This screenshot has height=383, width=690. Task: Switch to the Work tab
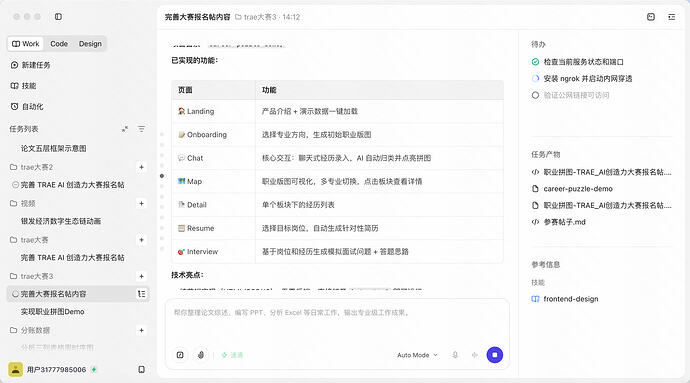tap(26, 44)
